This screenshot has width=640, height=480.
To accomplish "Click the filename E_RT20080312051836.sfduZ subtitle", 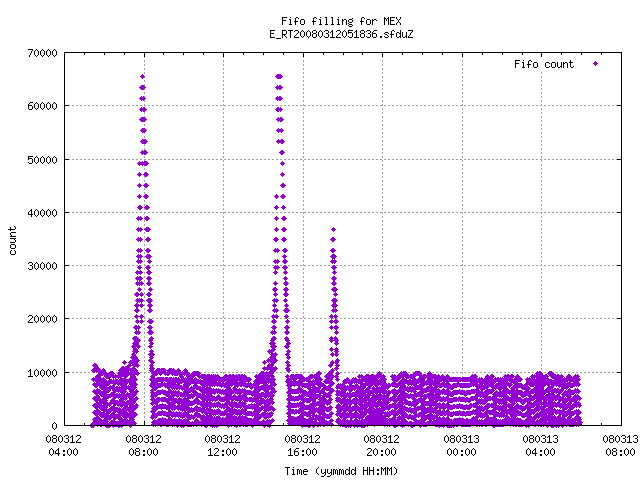I will [x=341, y=34].
